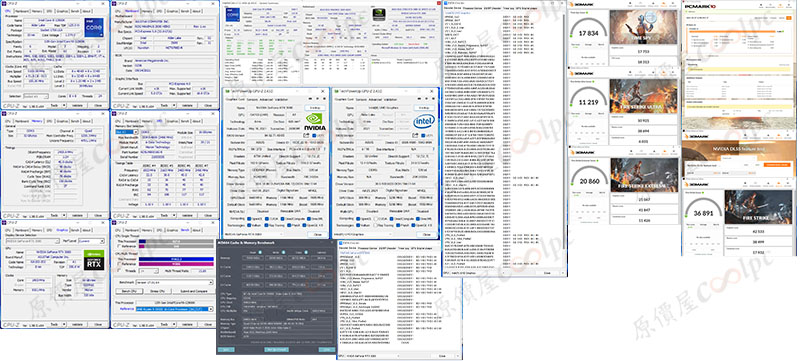Toggle the UEFI checkbox in NVIDIA GPU-Z
This screenshot has width=800, height=361.
tap(313, 135)
